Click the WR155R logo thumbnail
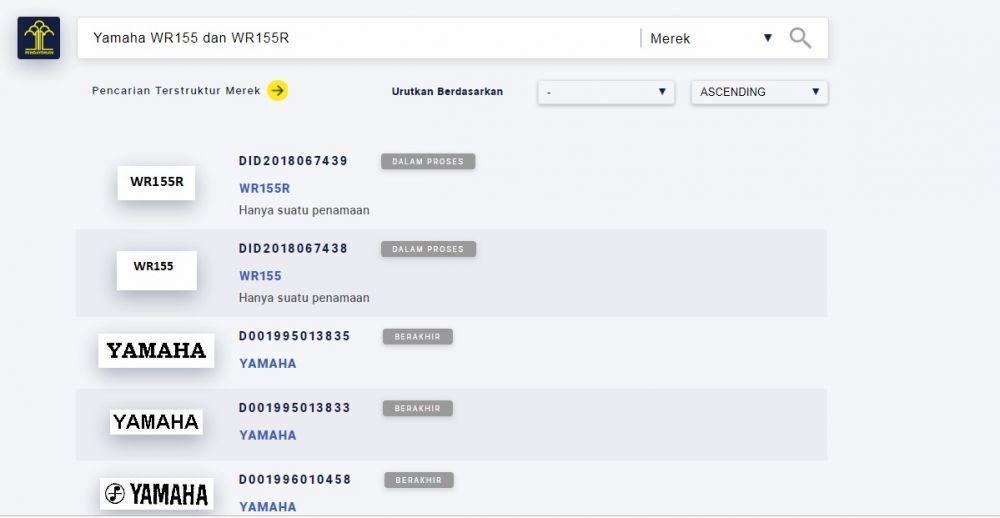 point(156,182)
